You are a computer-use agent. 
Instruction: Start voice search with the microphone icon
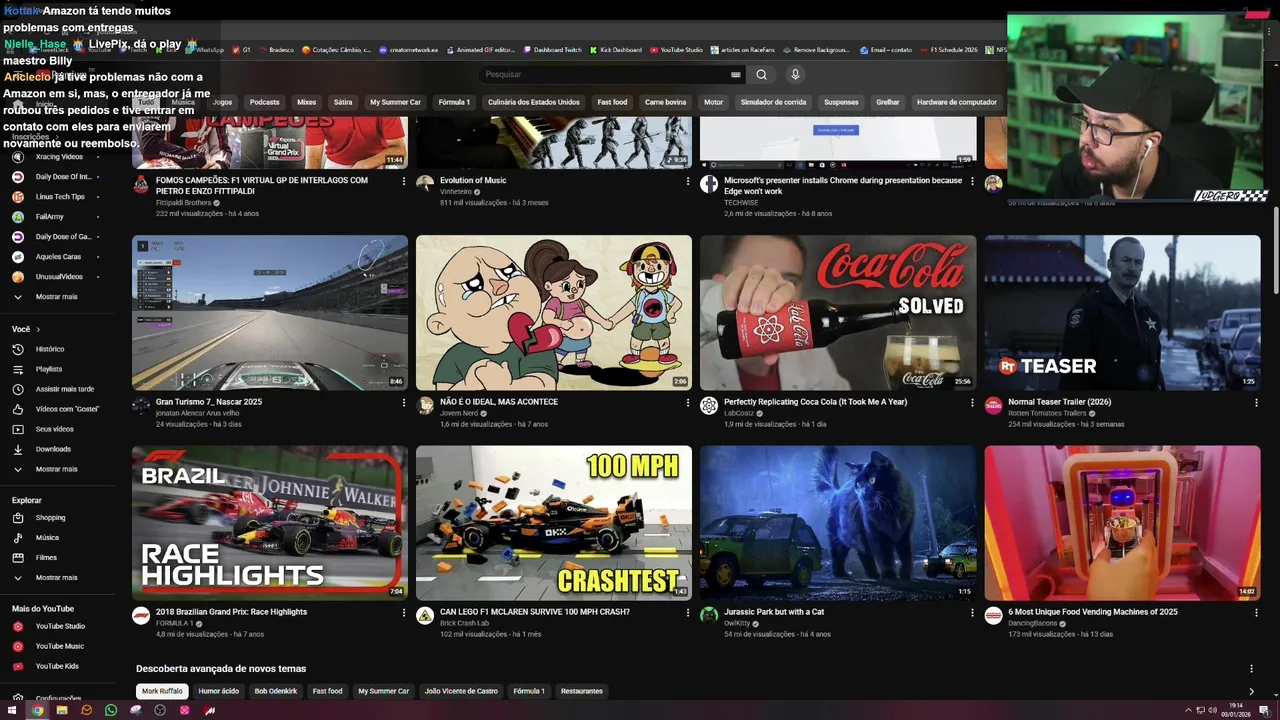coord(795,74)
